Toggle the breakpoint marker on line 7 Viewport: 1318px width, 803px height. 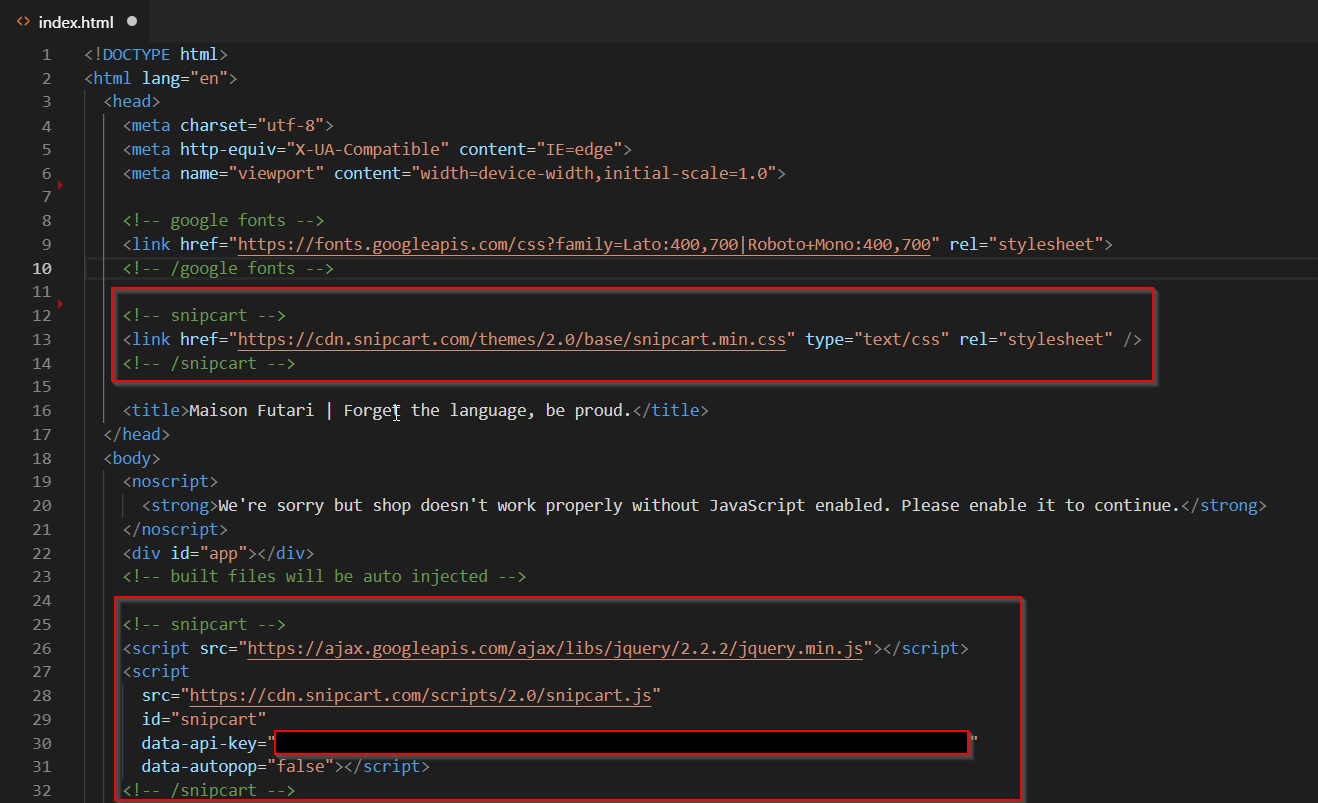point(60,184)
